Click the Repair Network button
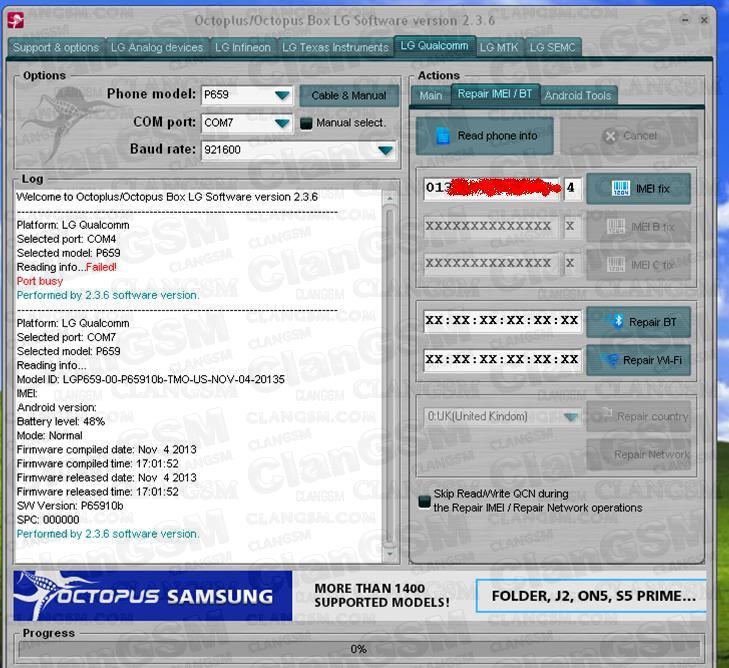The image size is (729, 668). point(638,455)
